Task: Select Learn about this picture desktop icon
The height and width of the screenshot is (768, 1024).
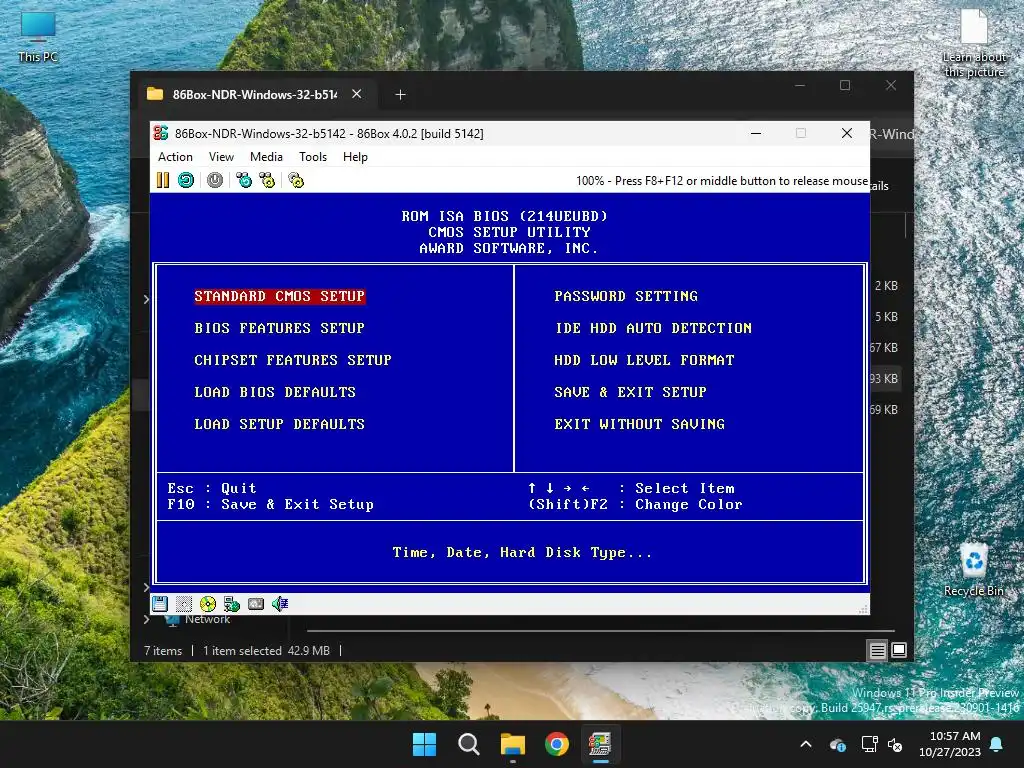Action: [974, 43]
